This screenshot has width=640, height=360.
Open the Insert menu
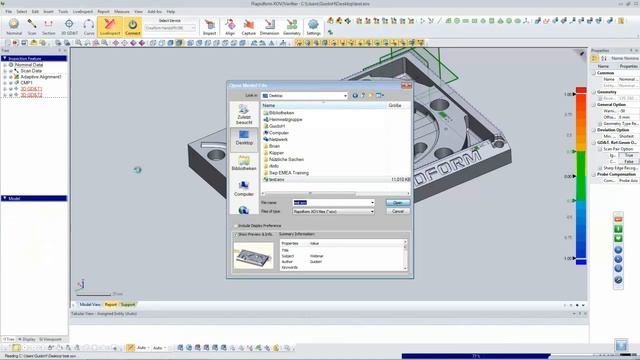click(48, 11)
